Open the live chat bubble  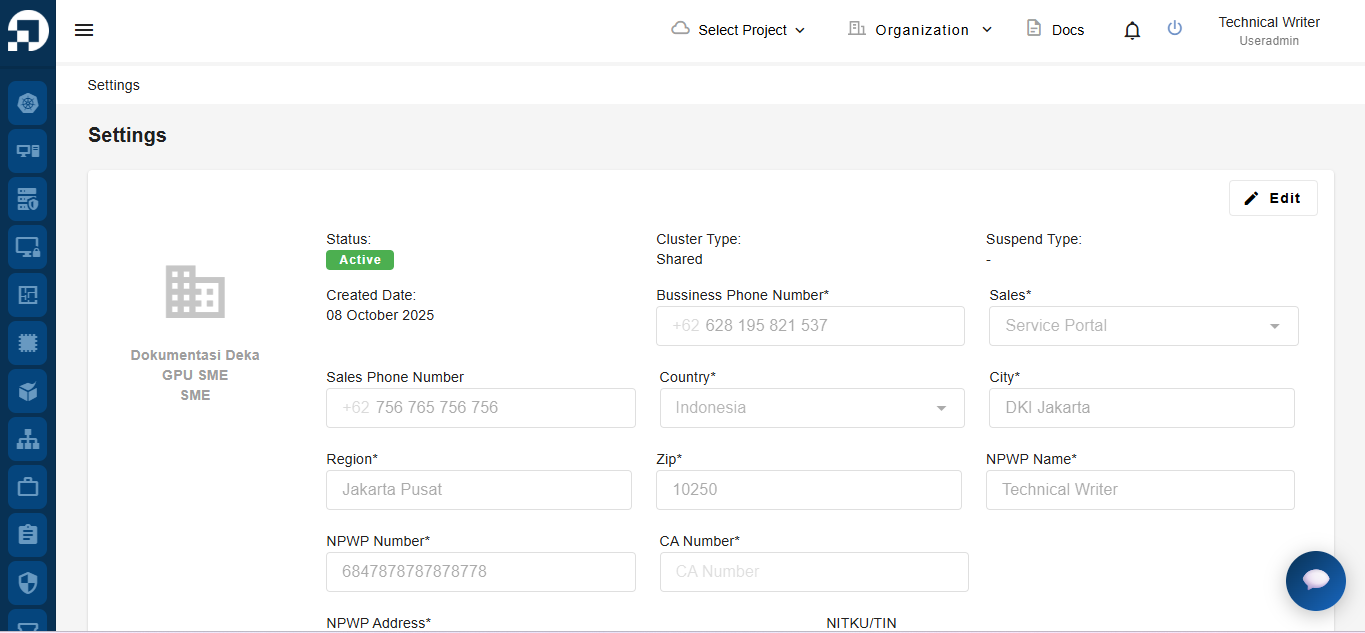tap(1315, 580)
